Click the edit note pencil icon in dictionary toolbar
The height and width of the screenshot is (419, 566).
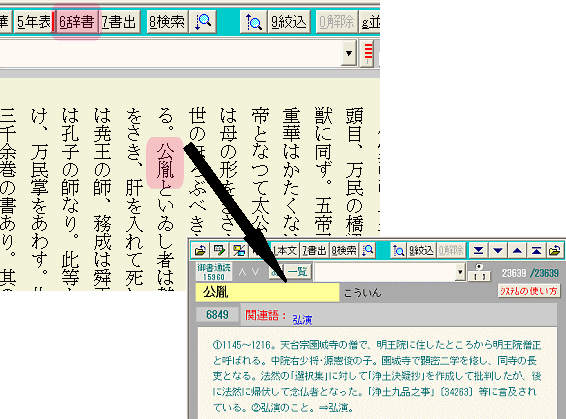[219, 250]
